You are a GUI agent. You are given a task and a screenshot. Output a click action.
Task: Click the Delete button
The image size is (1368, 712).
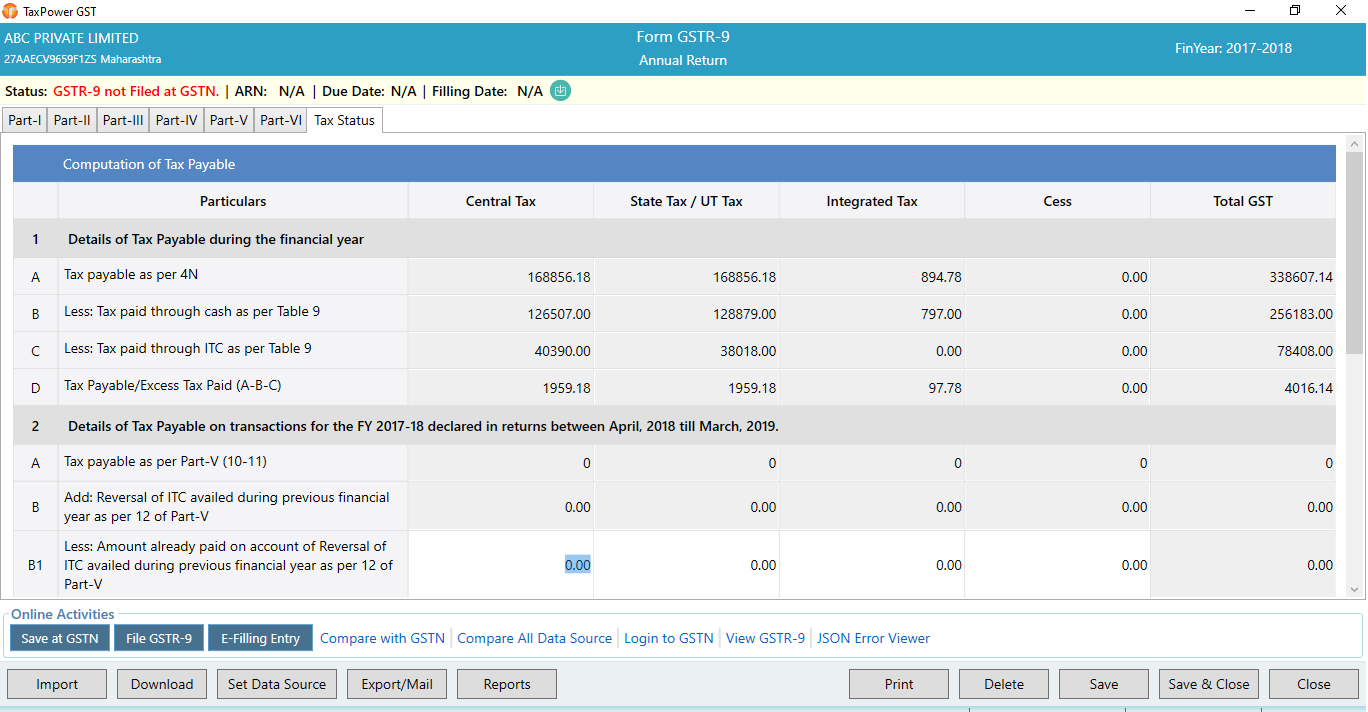click(1004, 684)
